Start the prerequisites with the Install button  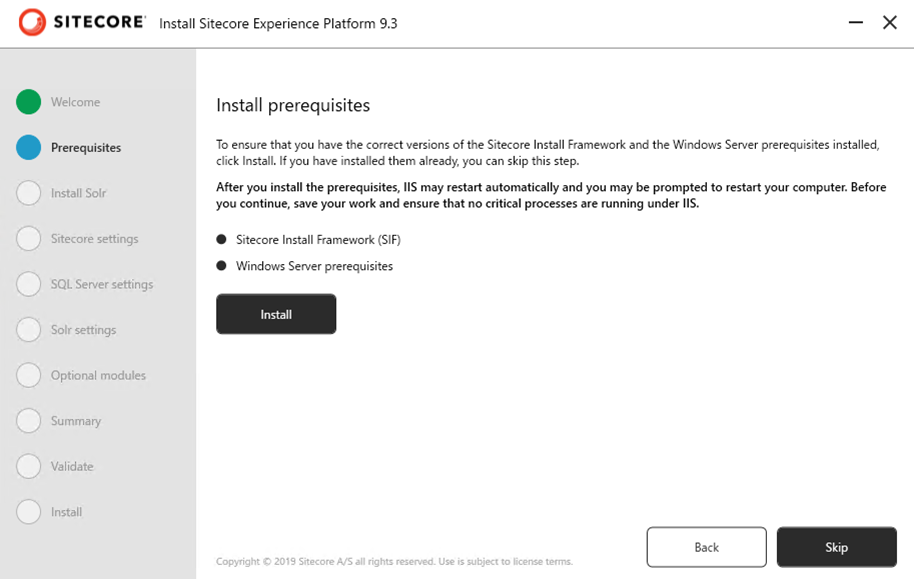276,314
